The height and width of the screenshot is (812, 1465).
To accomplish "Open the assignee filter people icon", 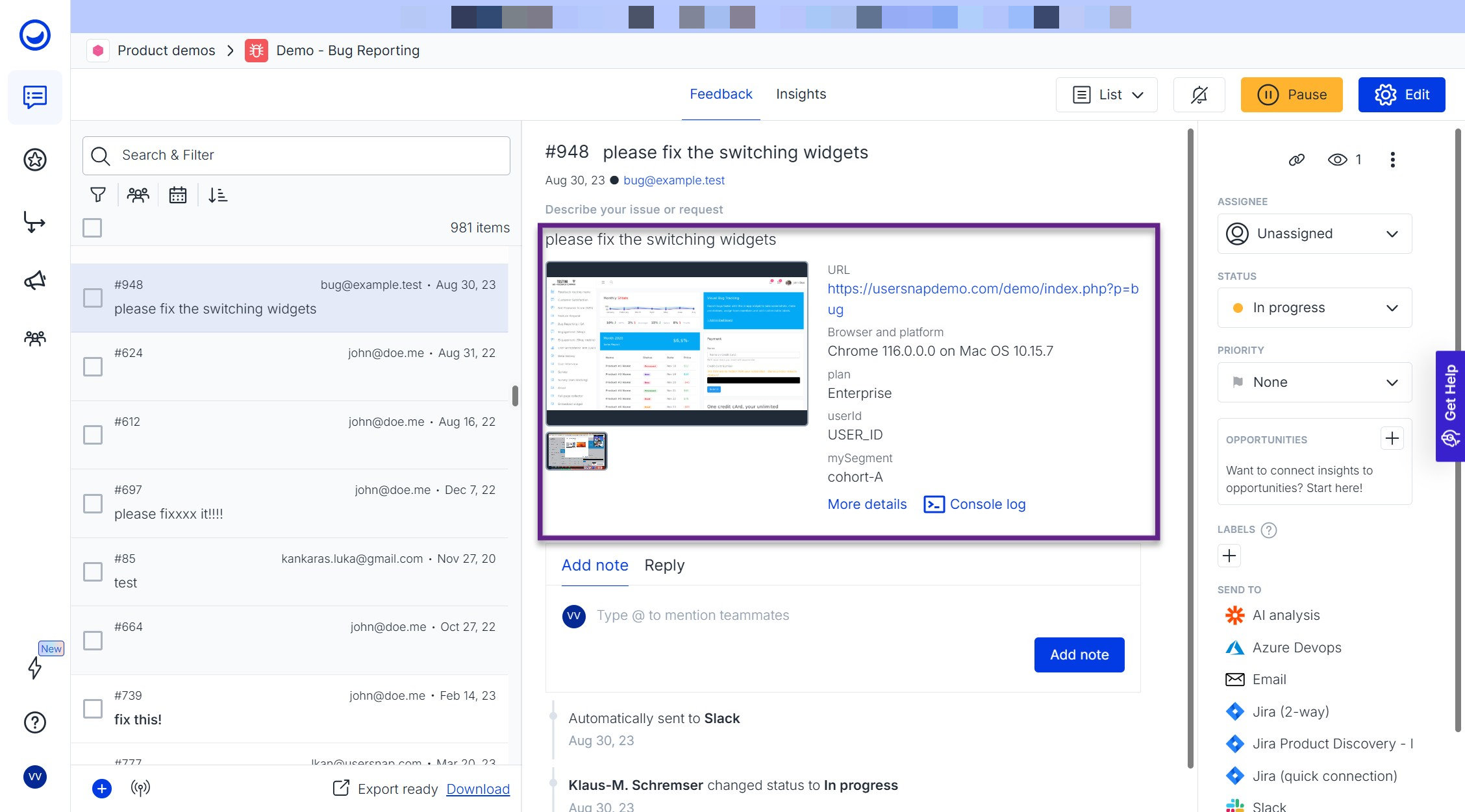I will point(138,195).
